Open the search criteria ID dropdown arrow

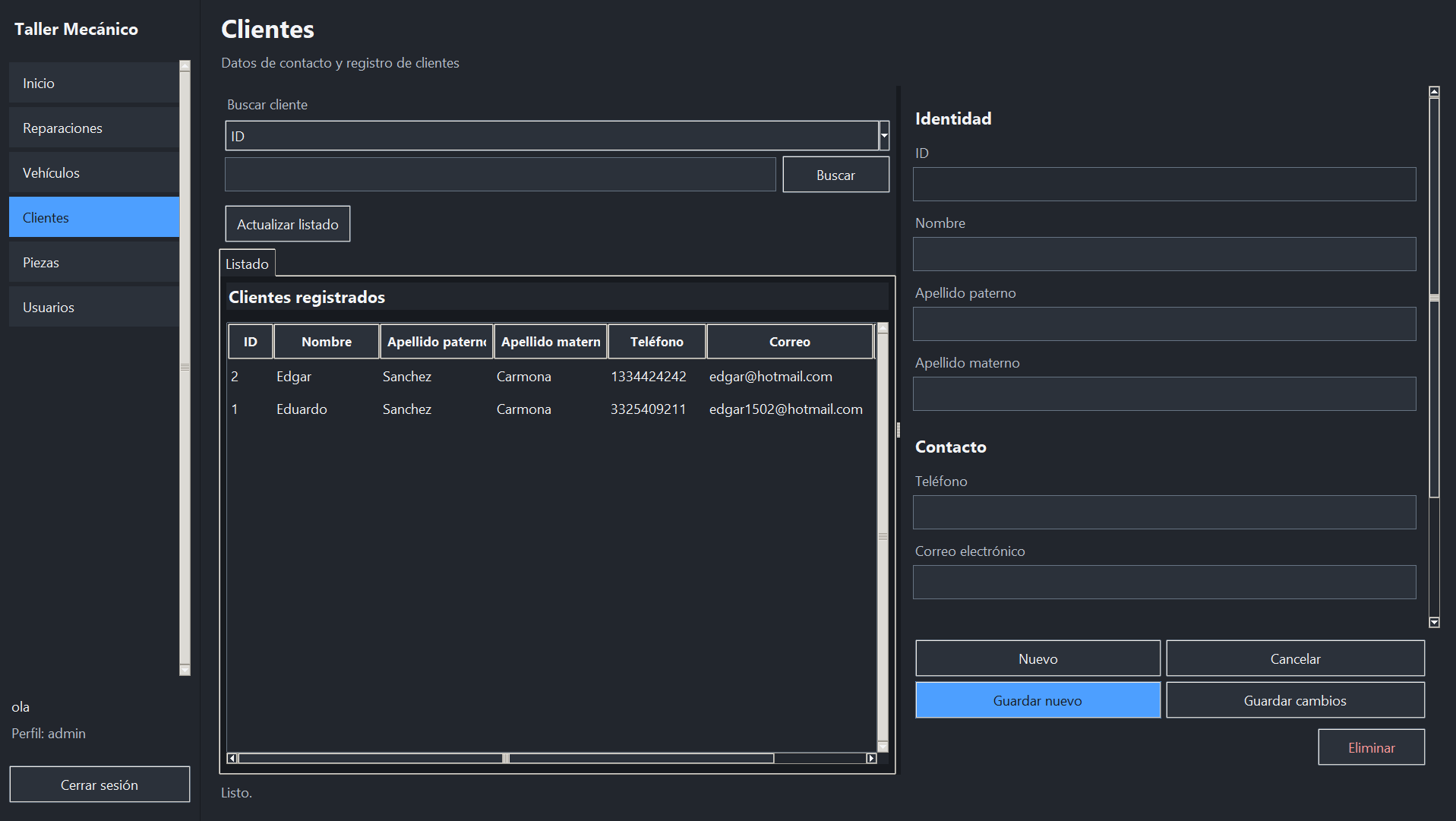tap(884, 136)
